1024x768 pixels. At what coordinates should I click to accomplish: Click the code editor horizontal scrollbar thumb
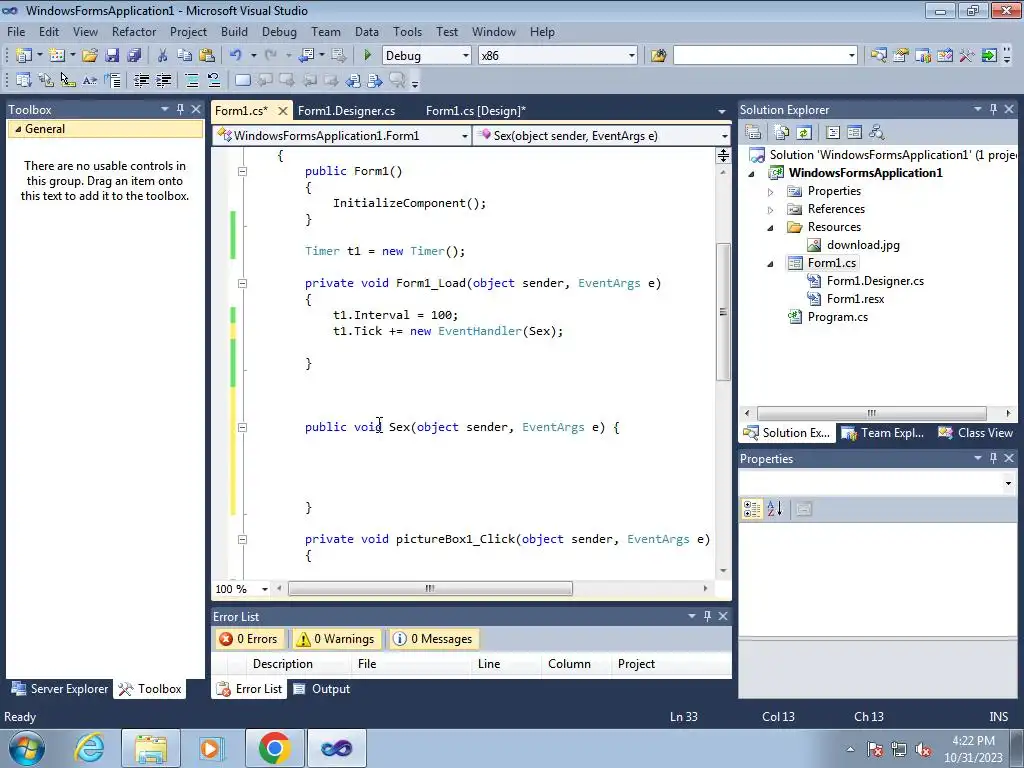pos(430,589)
